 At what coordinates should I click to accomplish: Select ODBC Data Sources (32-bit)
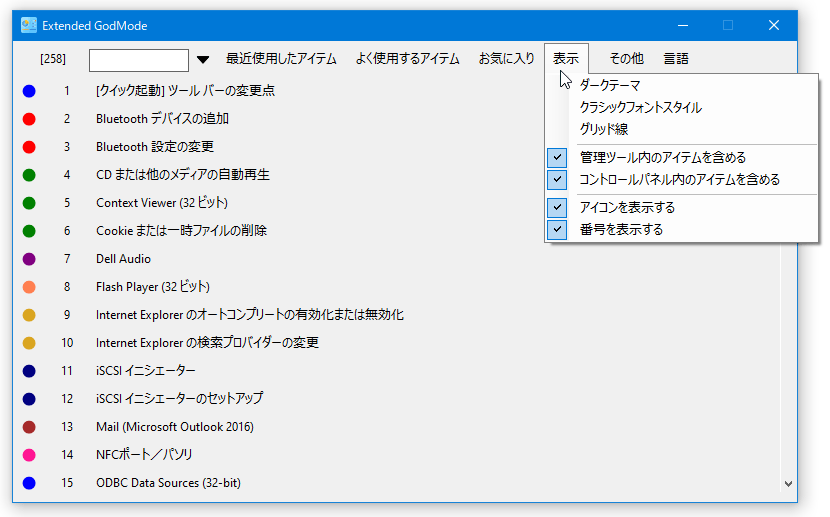(x=168, y=483)
